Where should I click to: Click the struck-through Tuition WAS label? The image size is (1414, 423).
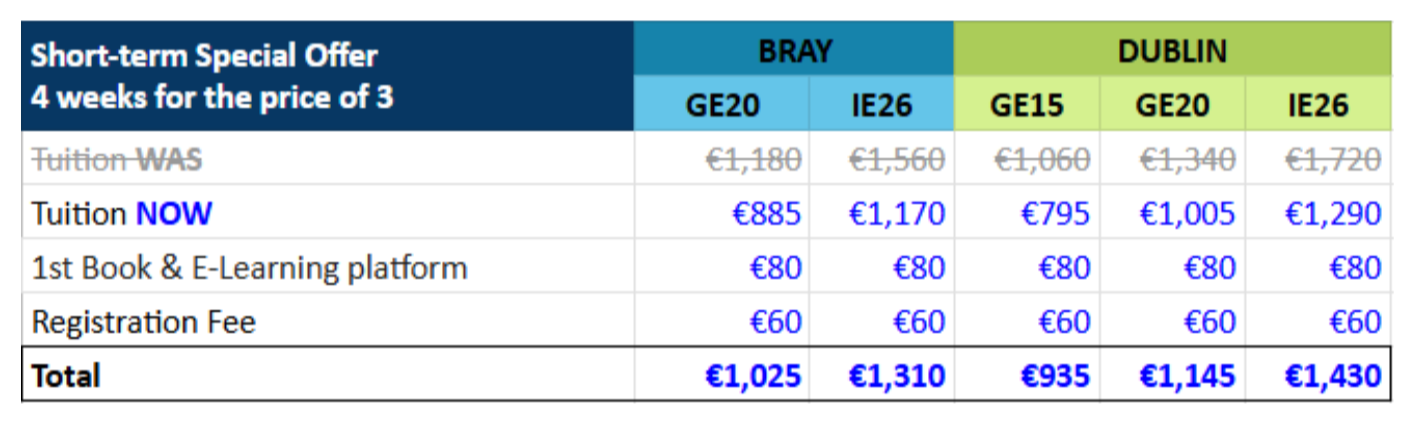pos(117,159)
